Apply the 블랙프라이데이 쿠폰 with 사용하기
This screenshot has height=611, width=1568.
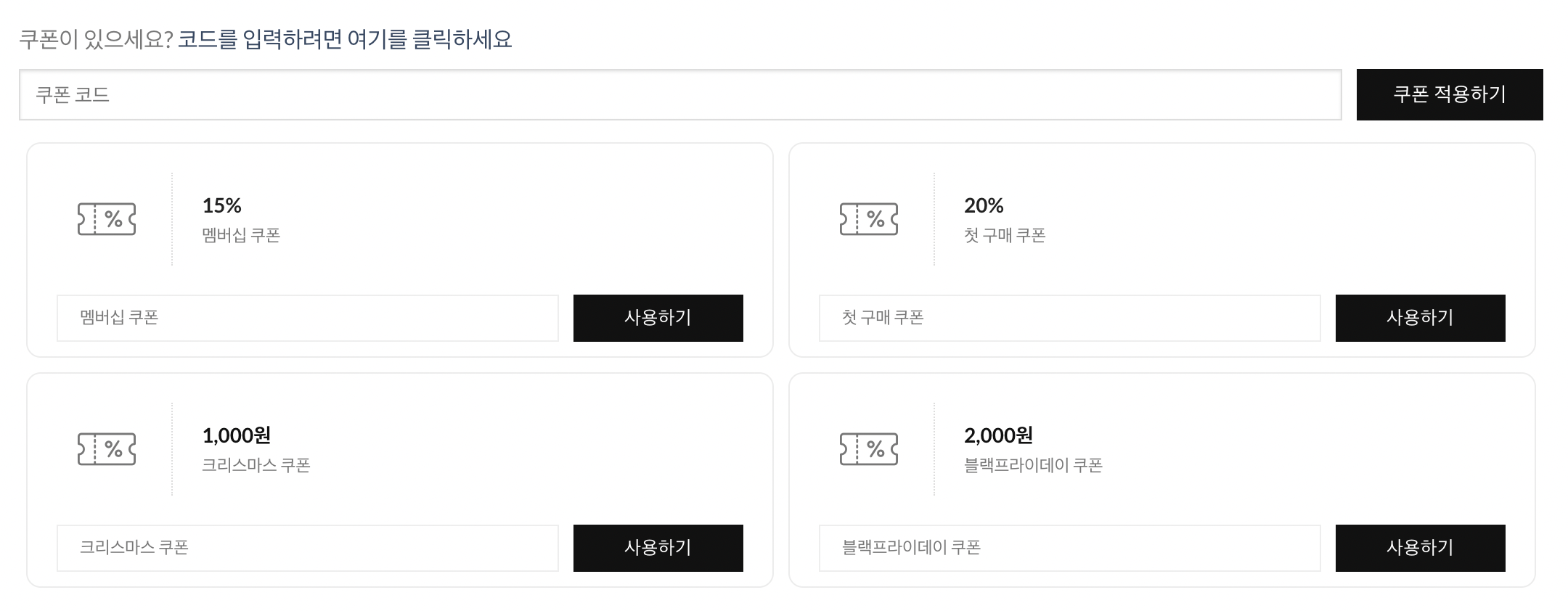[x=1420, y=548]
